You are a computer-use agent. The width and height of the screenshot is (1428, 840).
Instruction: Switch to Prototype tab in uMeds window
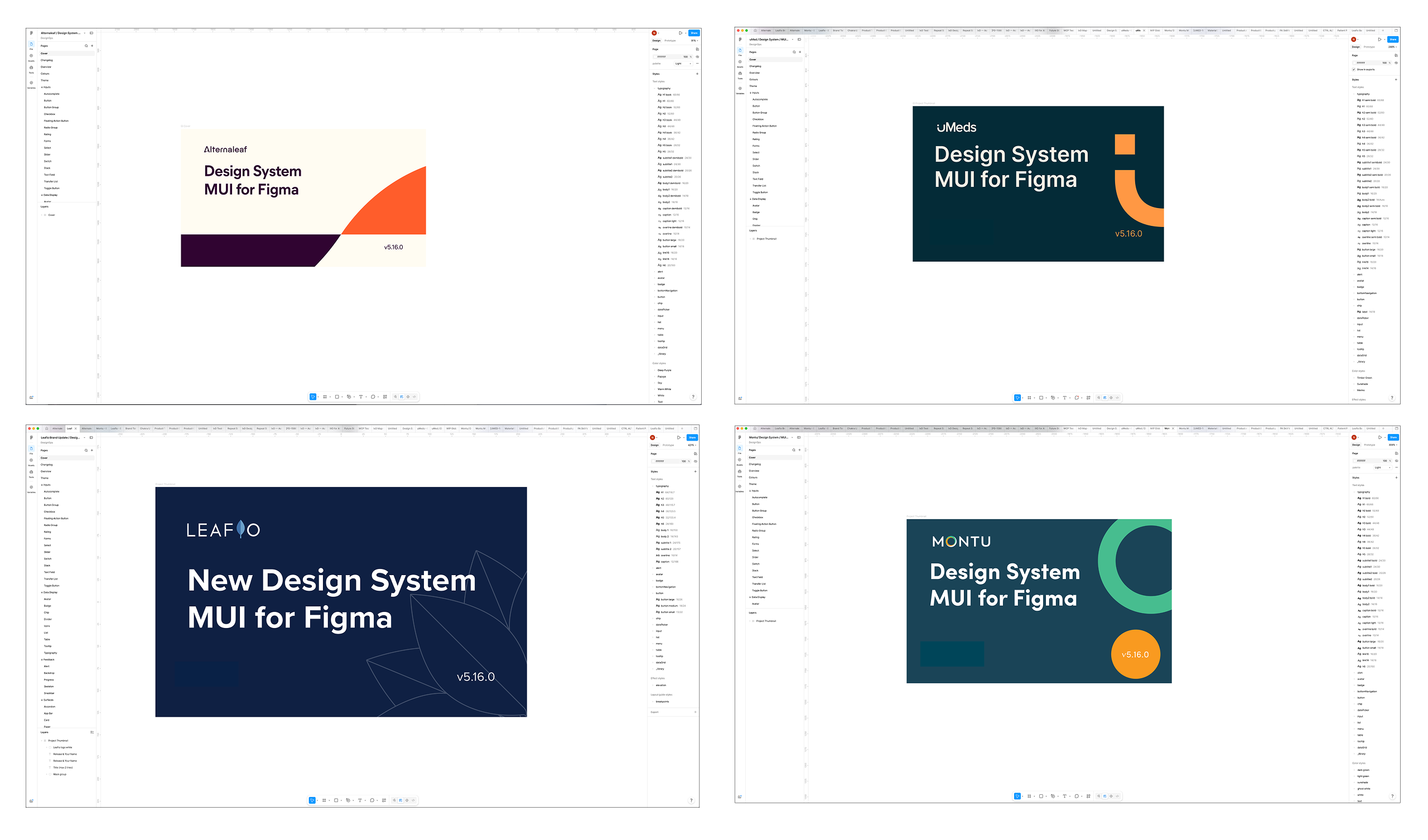click(1369, 47)
